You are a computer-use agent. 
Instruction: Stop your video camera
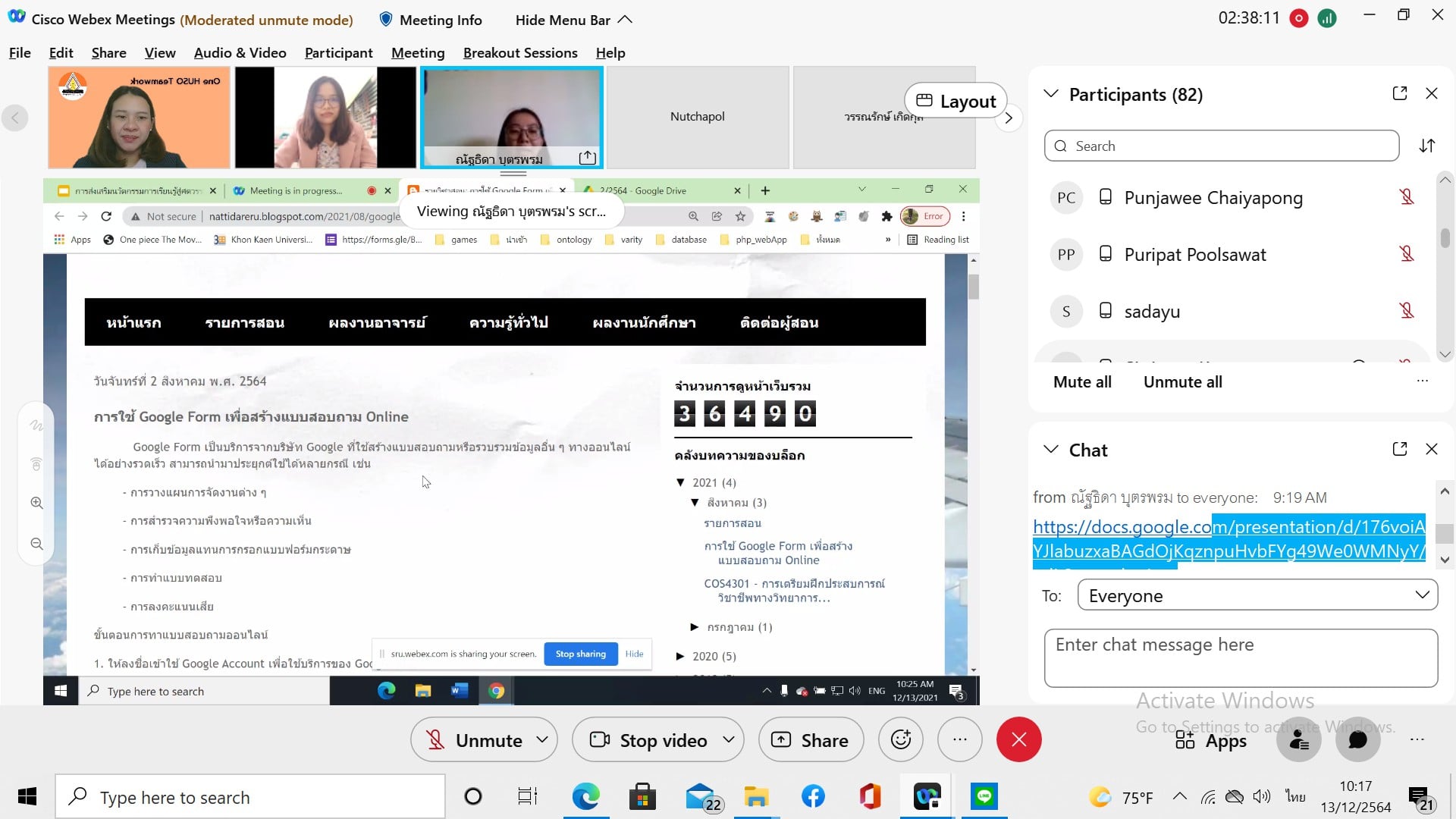tap(649, 739)
